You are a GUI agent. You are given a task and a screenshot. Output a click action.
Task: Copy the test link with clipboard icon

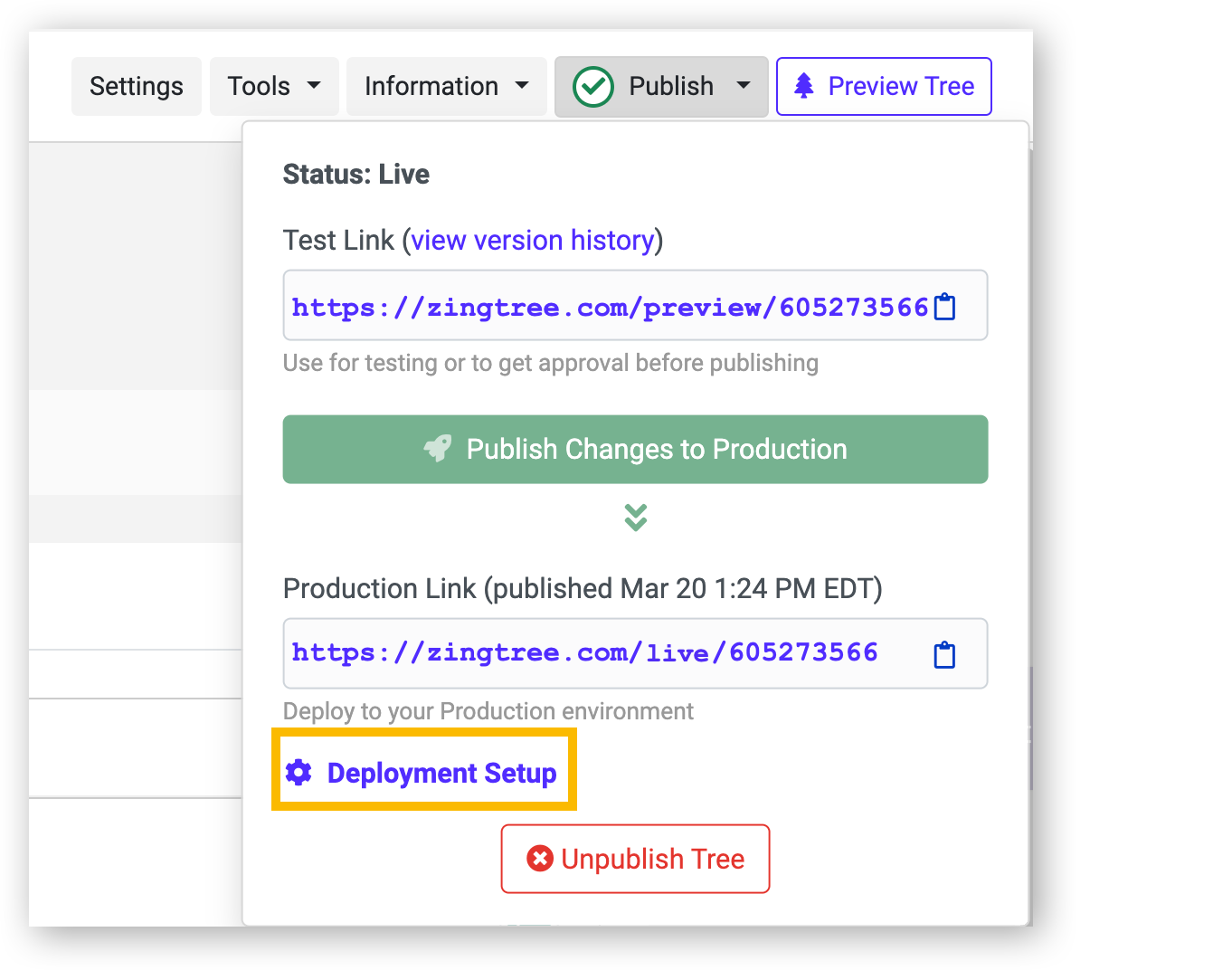click(944, 307)
